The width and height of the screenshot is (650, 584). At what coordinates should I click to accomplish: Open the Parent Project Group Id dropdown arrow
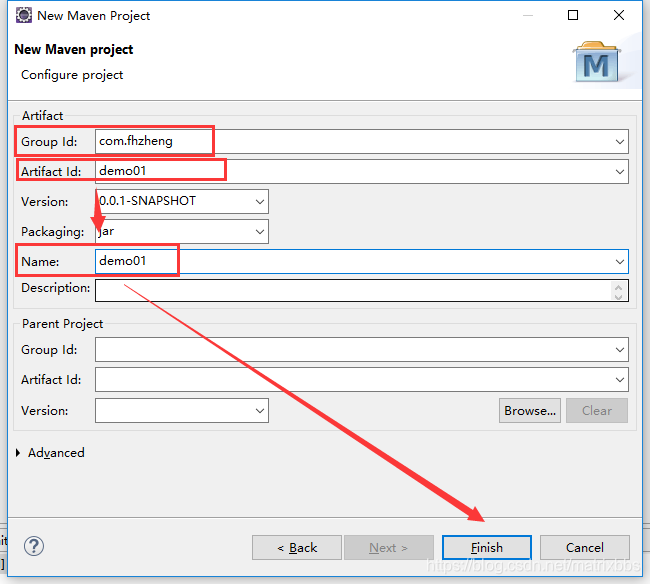click(619, 349)
